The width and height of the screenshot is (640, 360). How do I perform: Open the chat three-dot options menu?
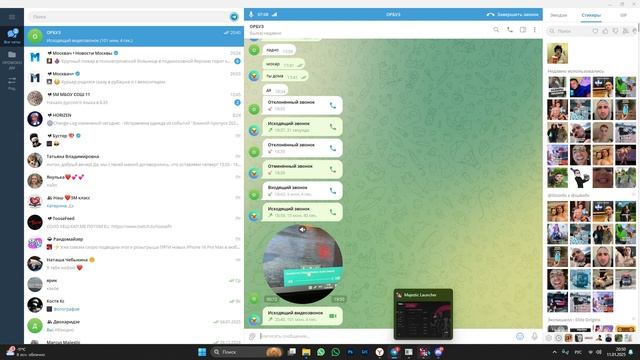535,30
